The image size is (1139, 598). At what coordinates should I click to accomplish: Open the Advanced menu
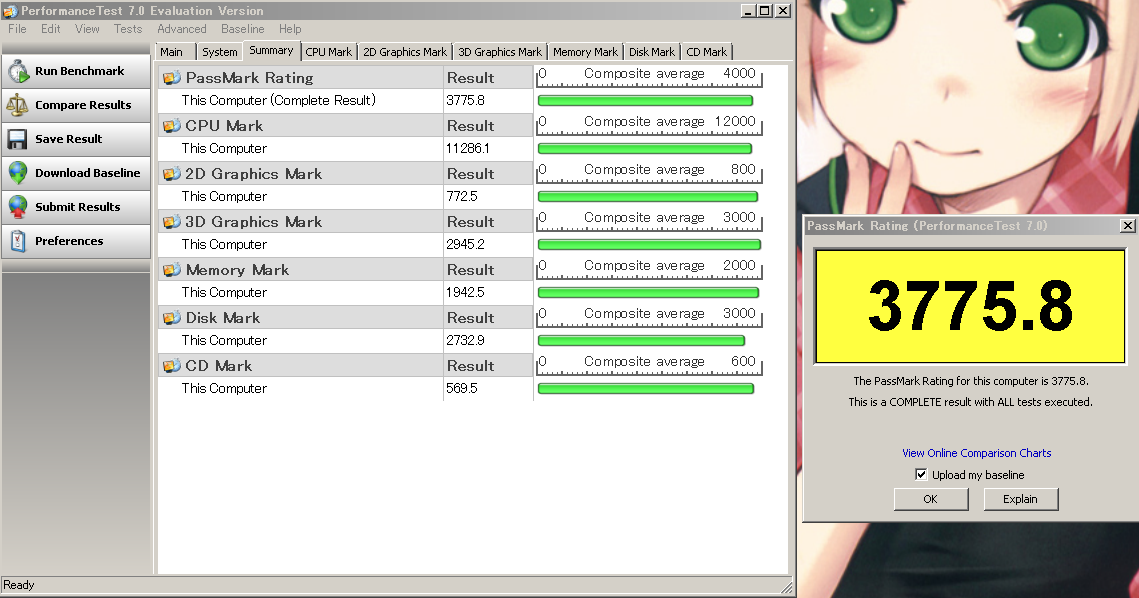tap(182, 29)
